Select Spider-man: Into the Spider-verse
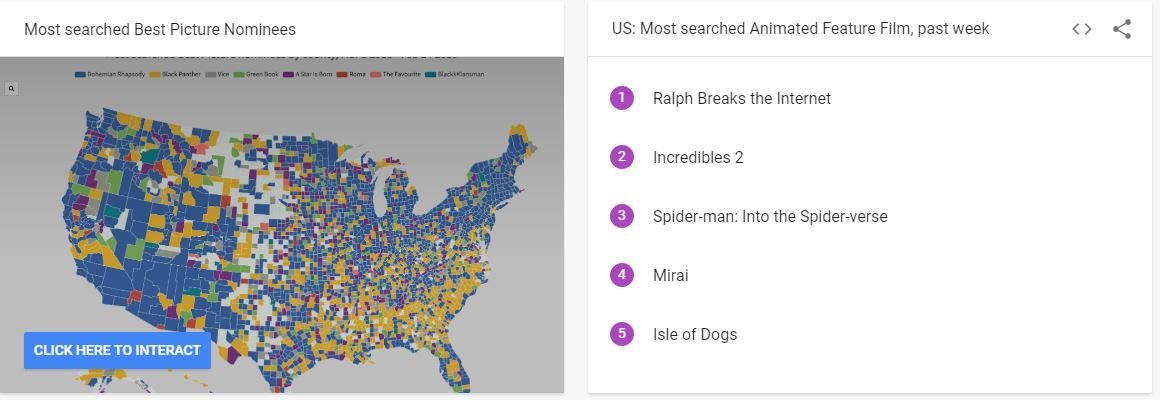Image resolution: width=1160 pixels, height=400 pixels. [770, 217]
